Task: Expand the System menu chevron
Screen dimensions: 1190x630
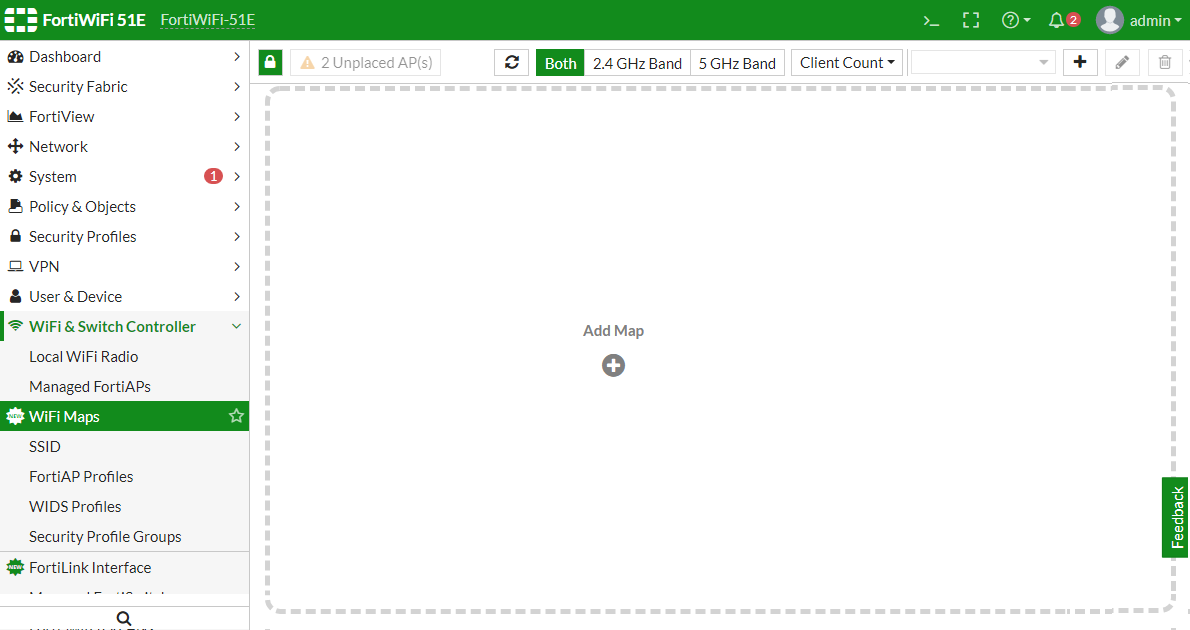Action: tap(237, 176)
